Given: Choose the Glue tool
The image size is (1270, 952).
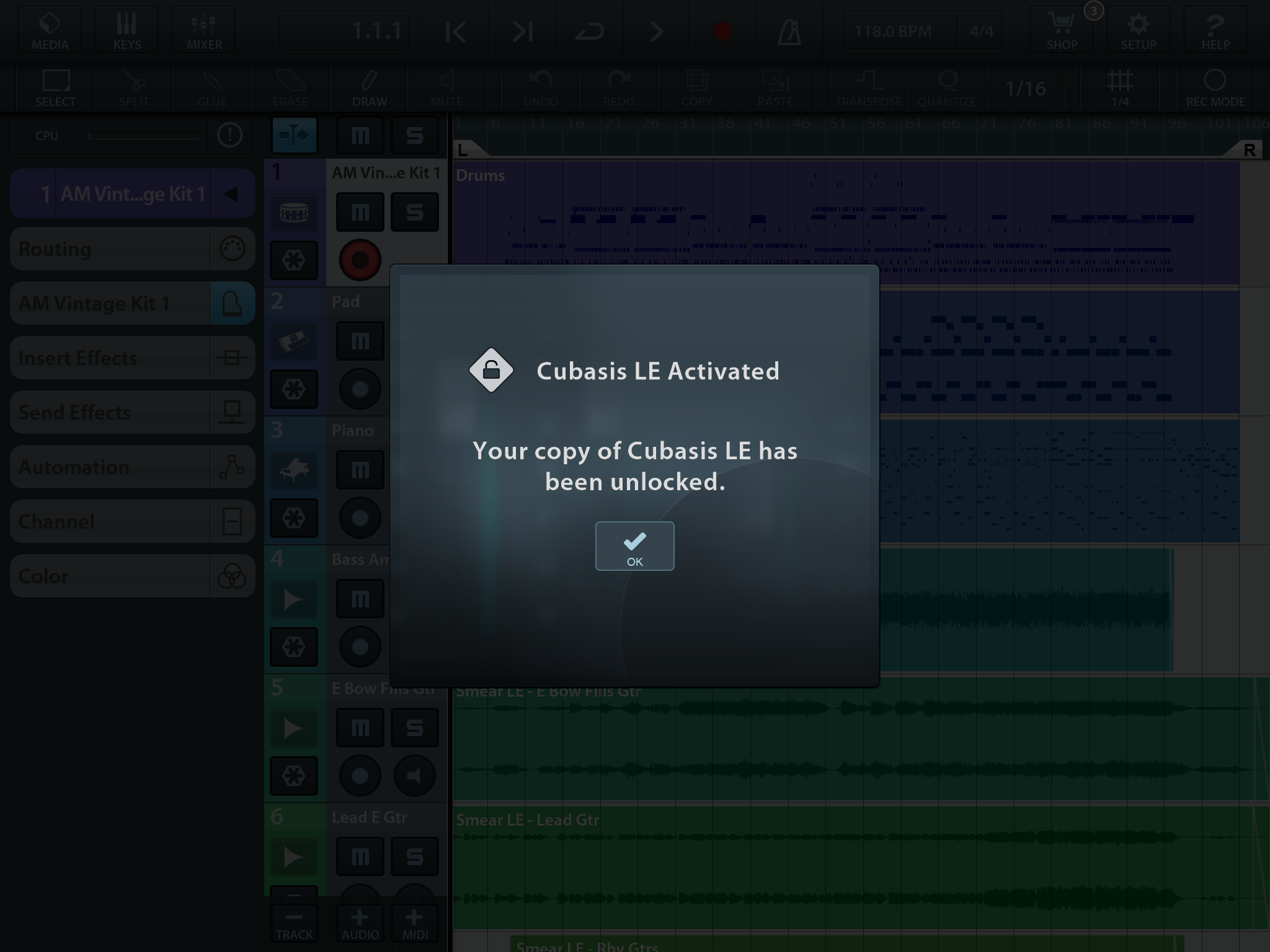Looking at the screenshot, I should (211, 88).
